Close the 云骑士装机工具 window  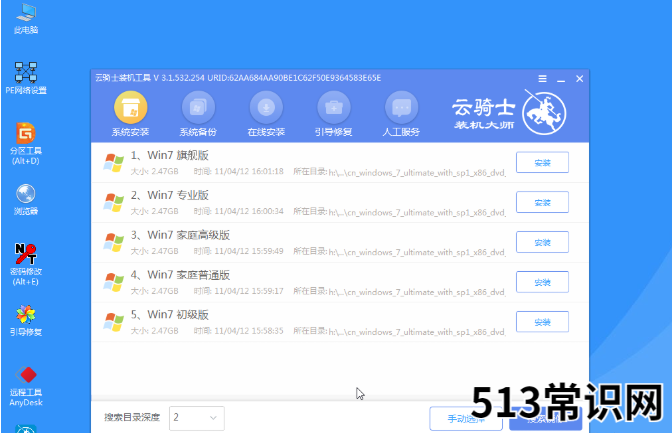579,78
